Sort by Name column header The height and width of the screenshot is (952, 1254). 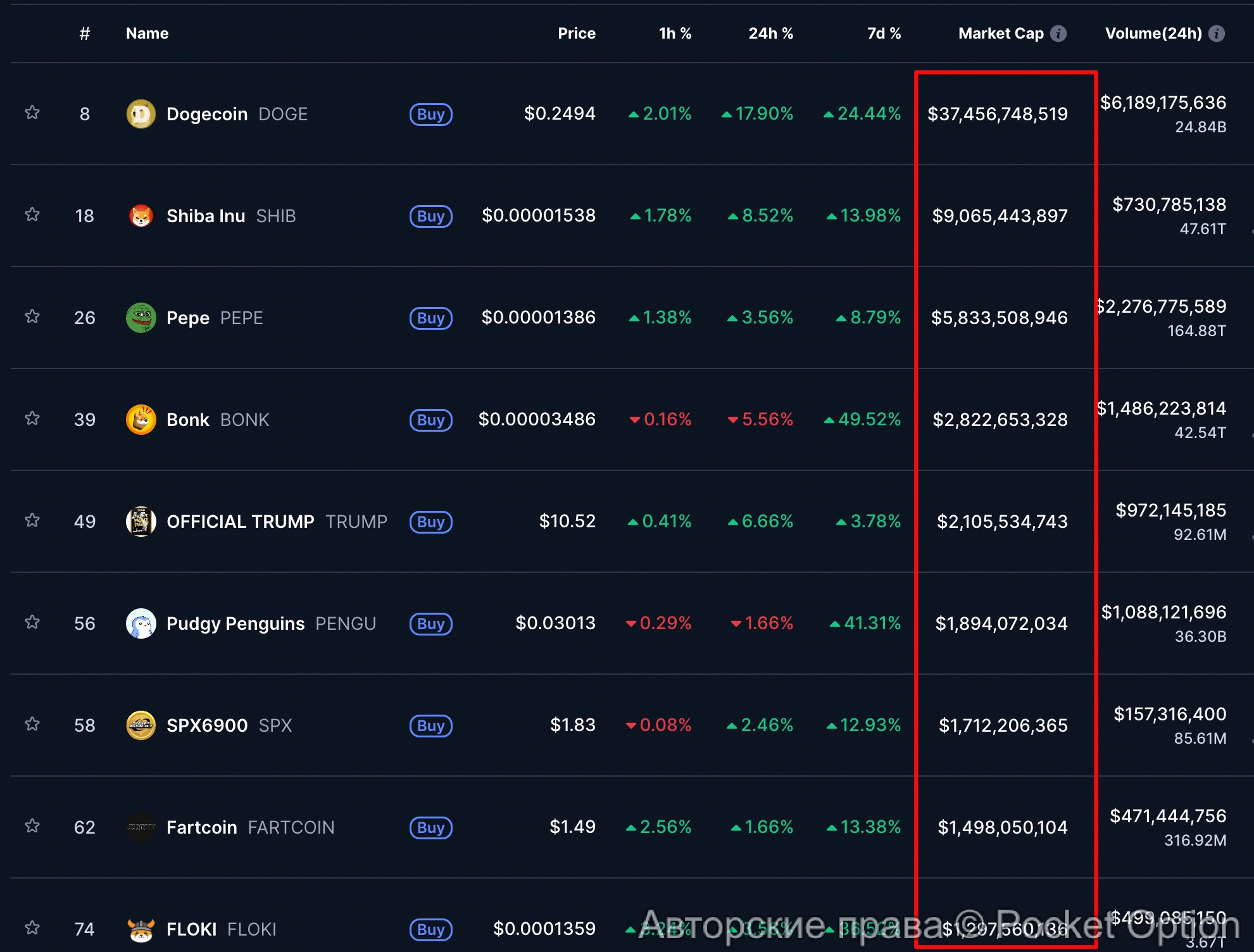pos(147,34)
